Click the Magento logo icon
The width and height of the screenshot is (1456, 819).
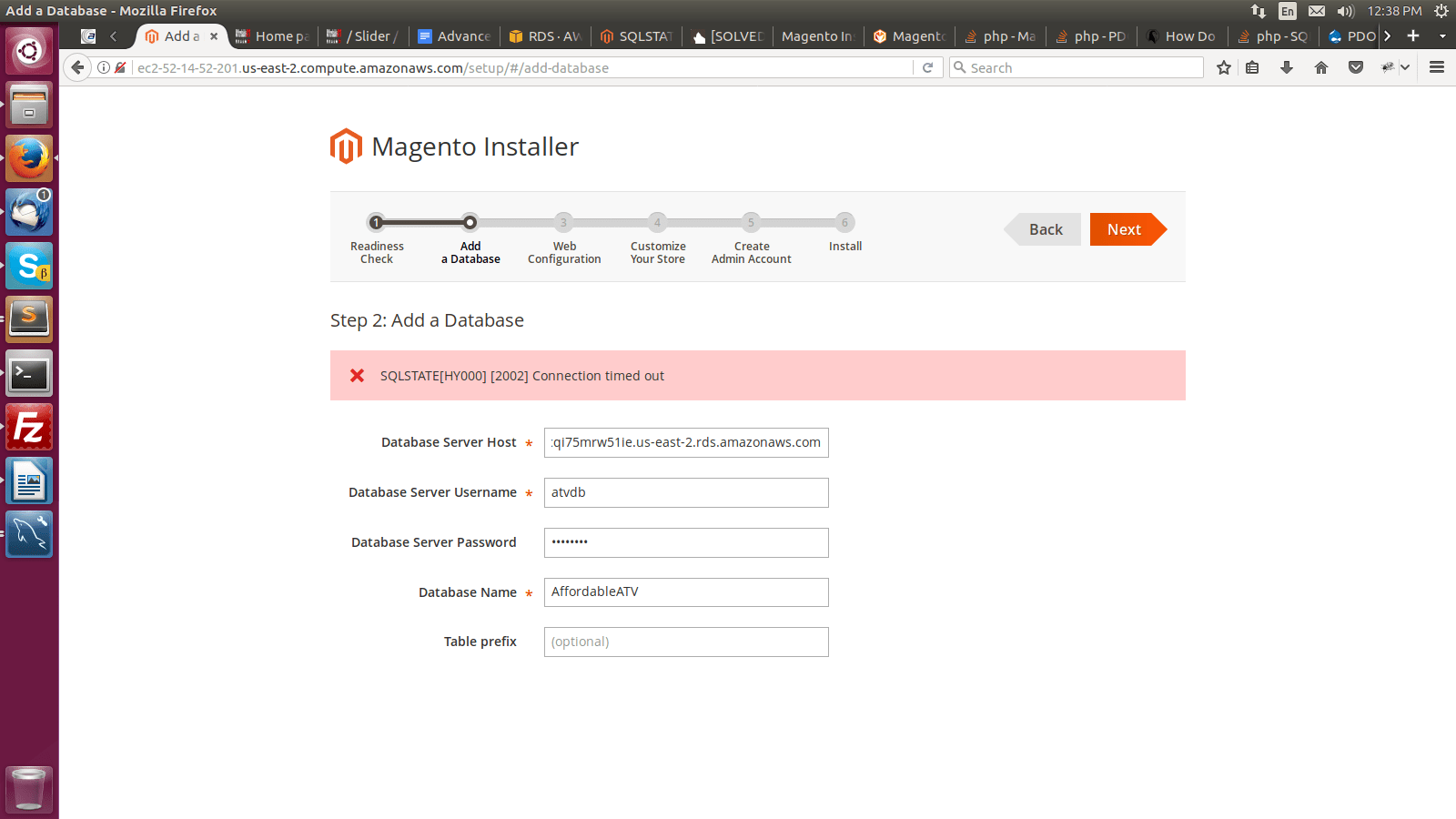(x=346, y=147)
